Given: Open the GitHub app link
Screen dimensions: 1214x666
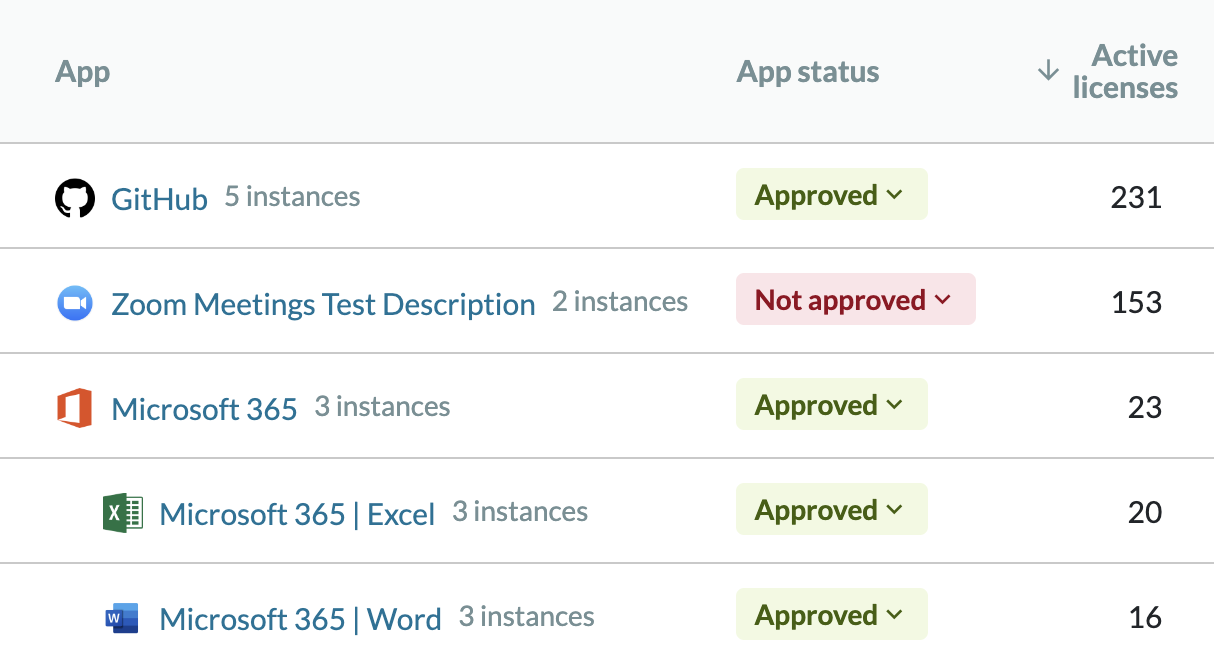Looking at the screenshot, I should [158, 198].
